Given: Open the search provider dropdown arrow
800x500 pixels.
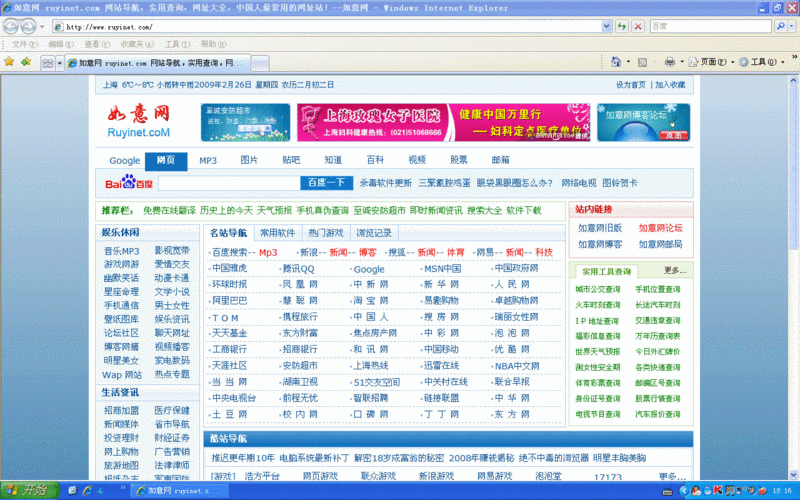Looking at the screenshot, I should pyautogui.click(x=791, y=26).
